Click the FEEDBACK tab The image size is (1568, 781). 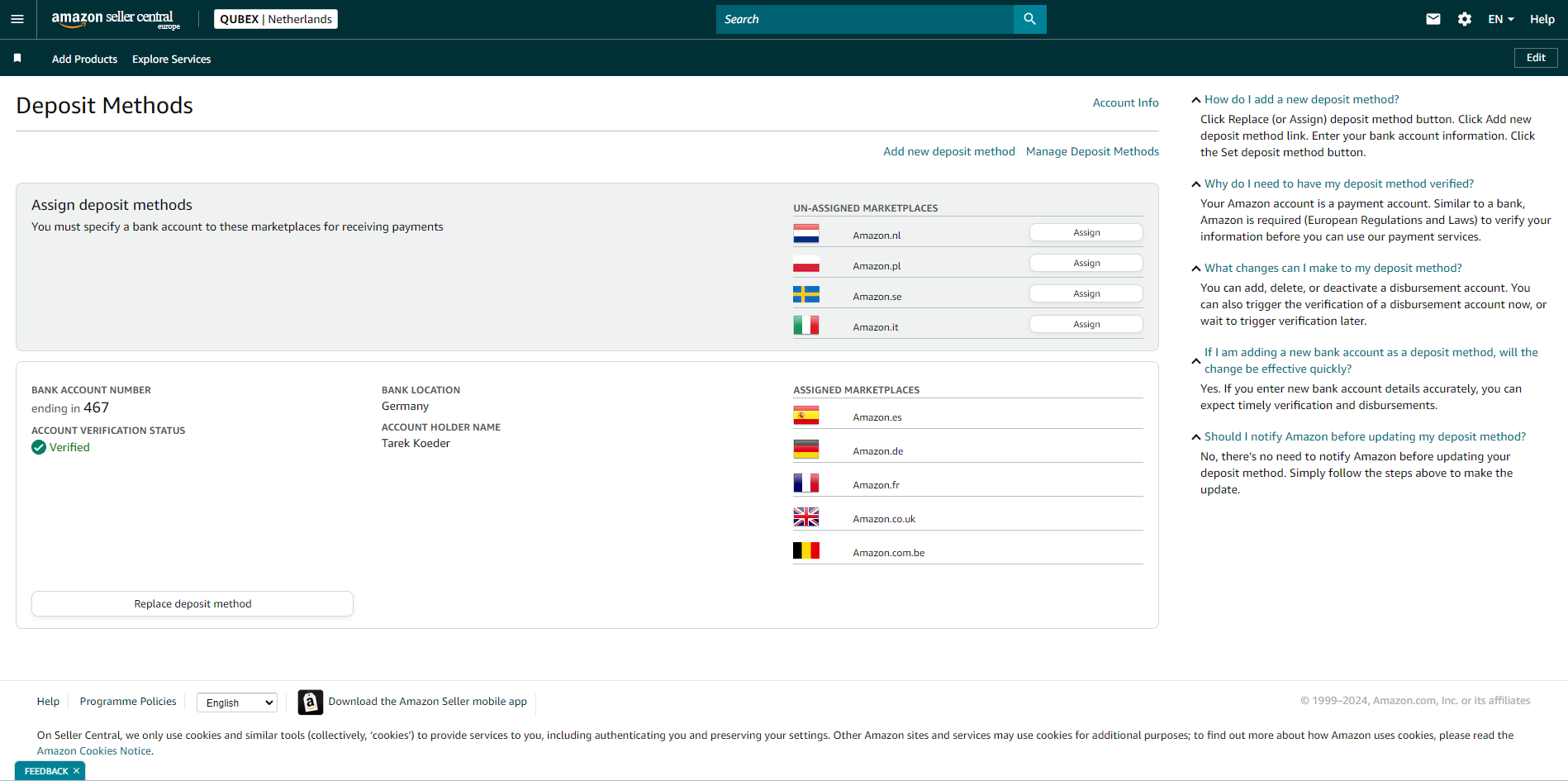click(46, 771)
